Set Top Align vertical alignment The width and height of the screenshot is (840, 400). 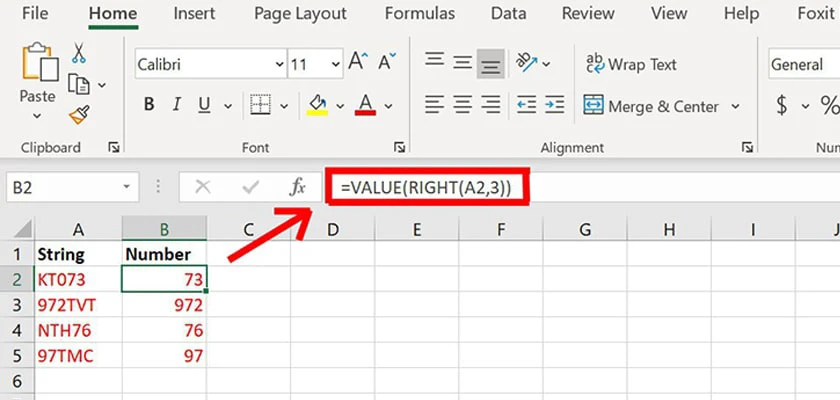click(433, 59)
